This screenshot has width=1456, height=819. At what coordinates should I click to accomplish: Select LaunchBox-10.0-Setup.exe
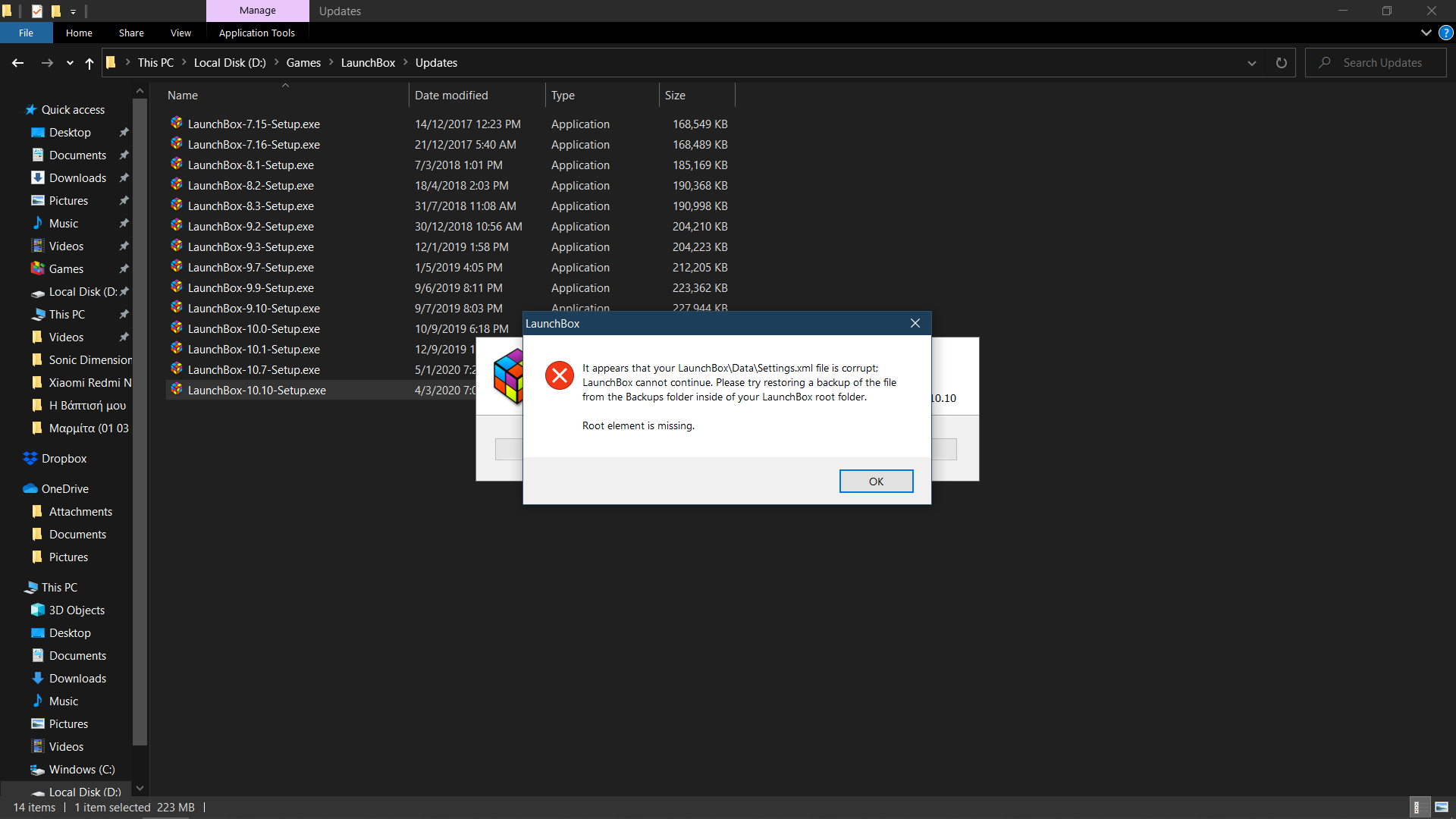(x=254, y=328)
